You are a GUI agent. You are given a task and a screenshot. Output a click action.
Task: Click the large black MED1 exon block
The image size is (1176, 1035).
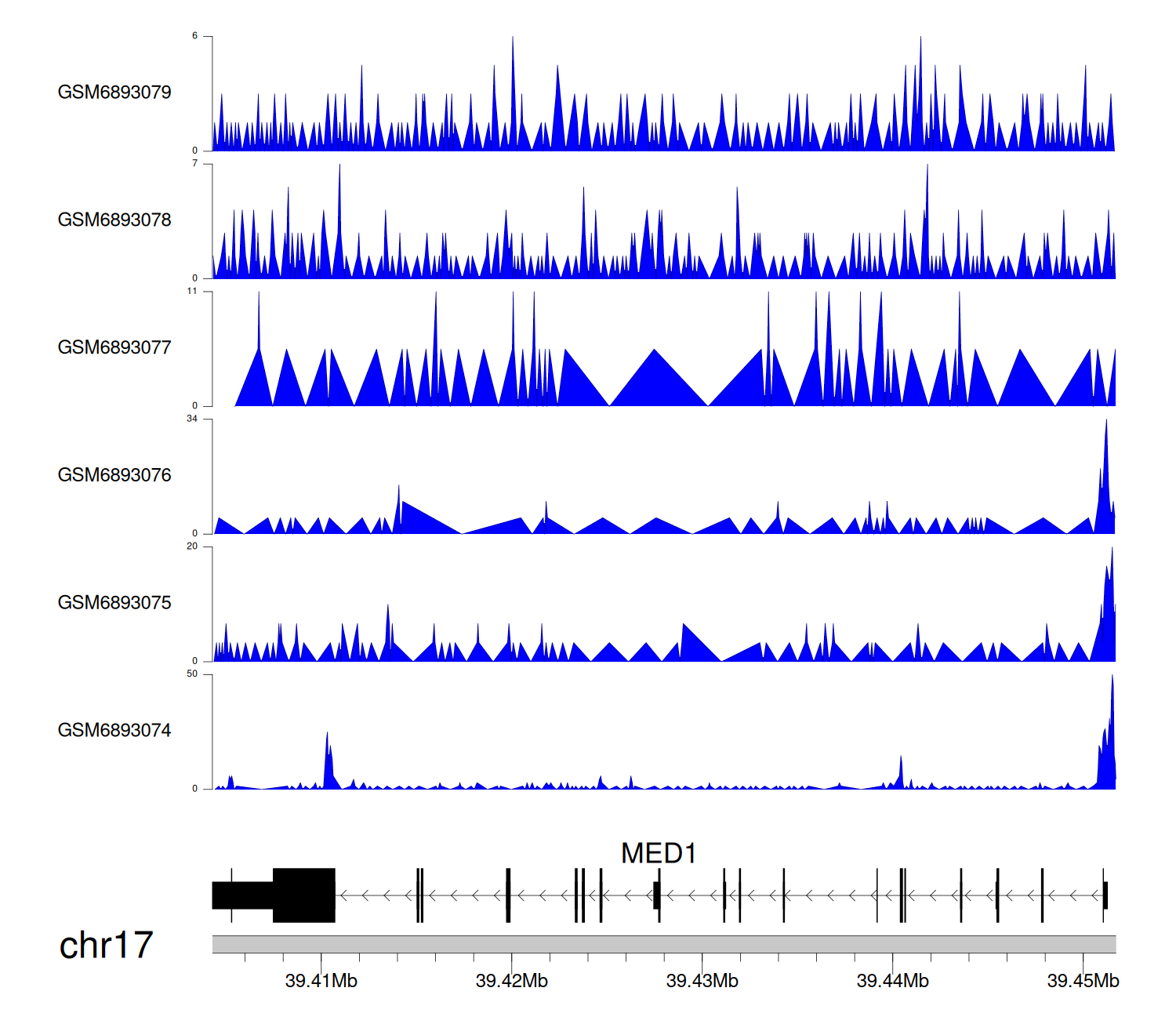pos(303,895)
